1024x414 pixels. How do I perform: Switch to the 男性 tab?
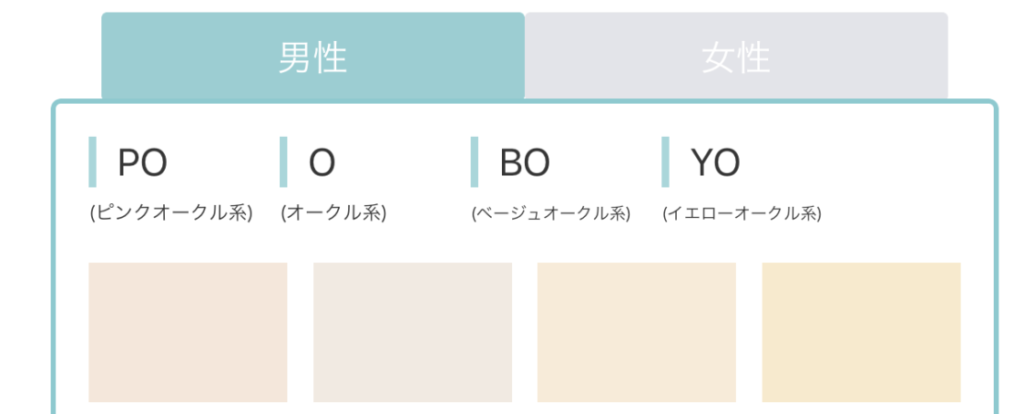(313, 56)
